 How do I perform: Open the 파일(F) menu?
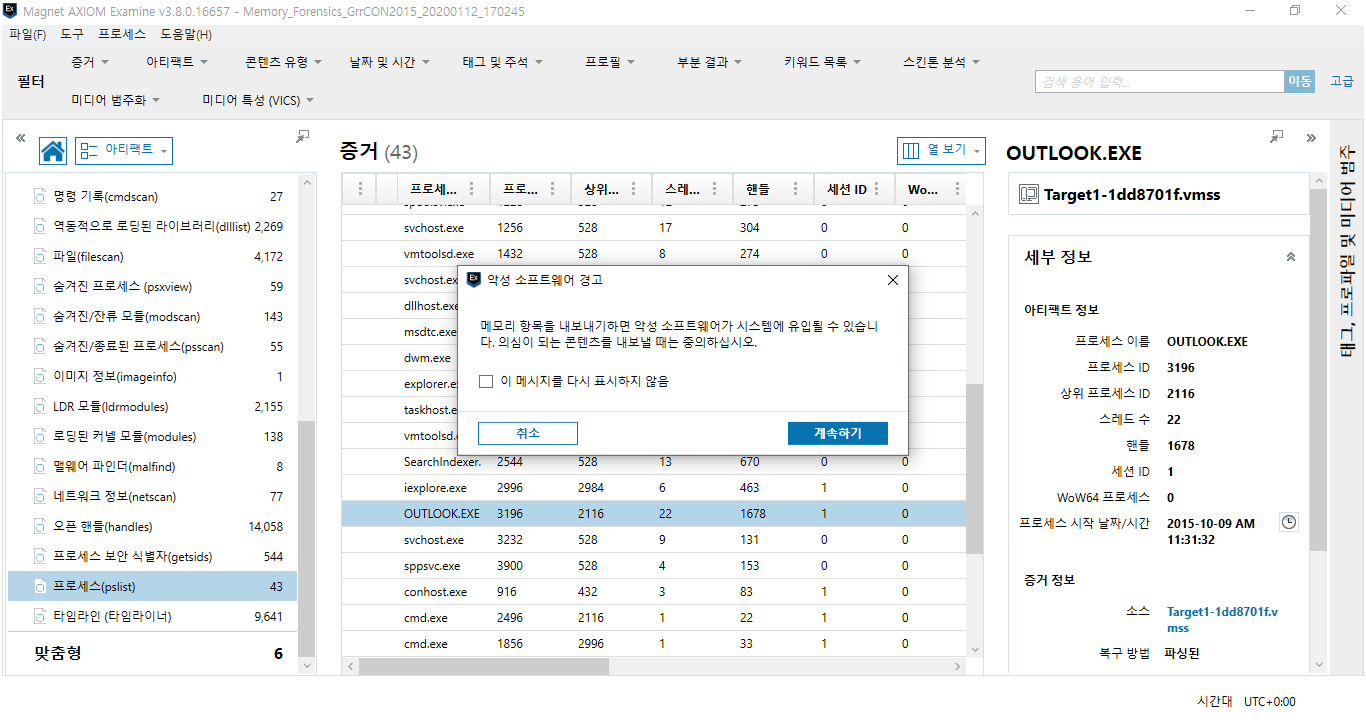(28, 34)
